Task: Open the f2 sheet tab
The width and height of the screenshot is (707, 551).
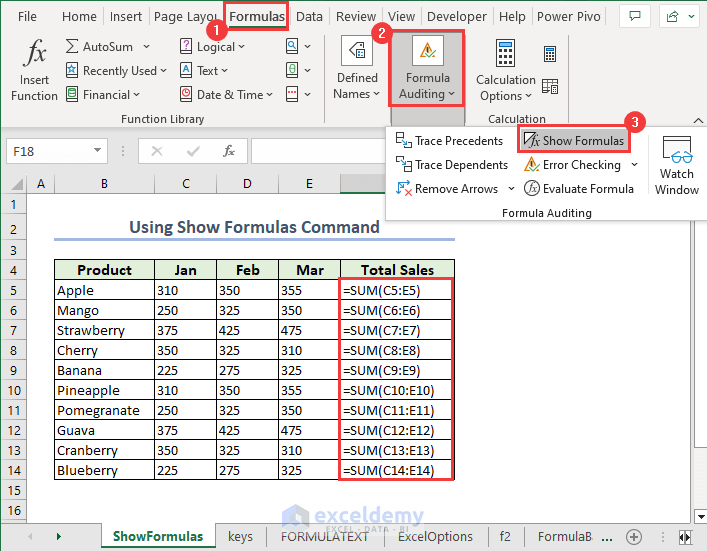Action: tap(505, 536)
